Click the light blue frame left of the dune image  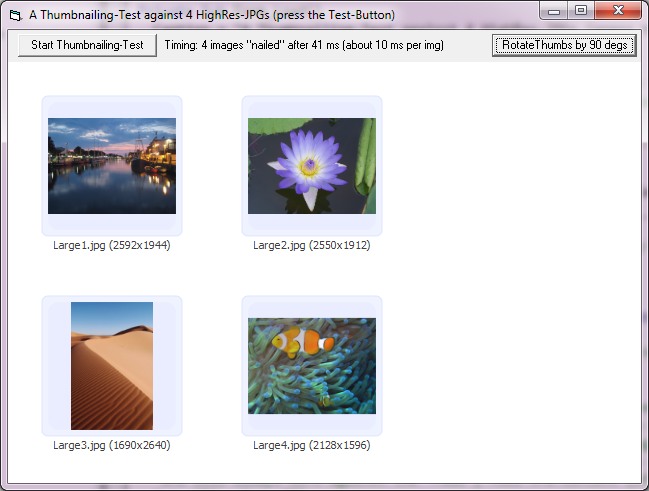pyautogui.click(x=57, y=365)
